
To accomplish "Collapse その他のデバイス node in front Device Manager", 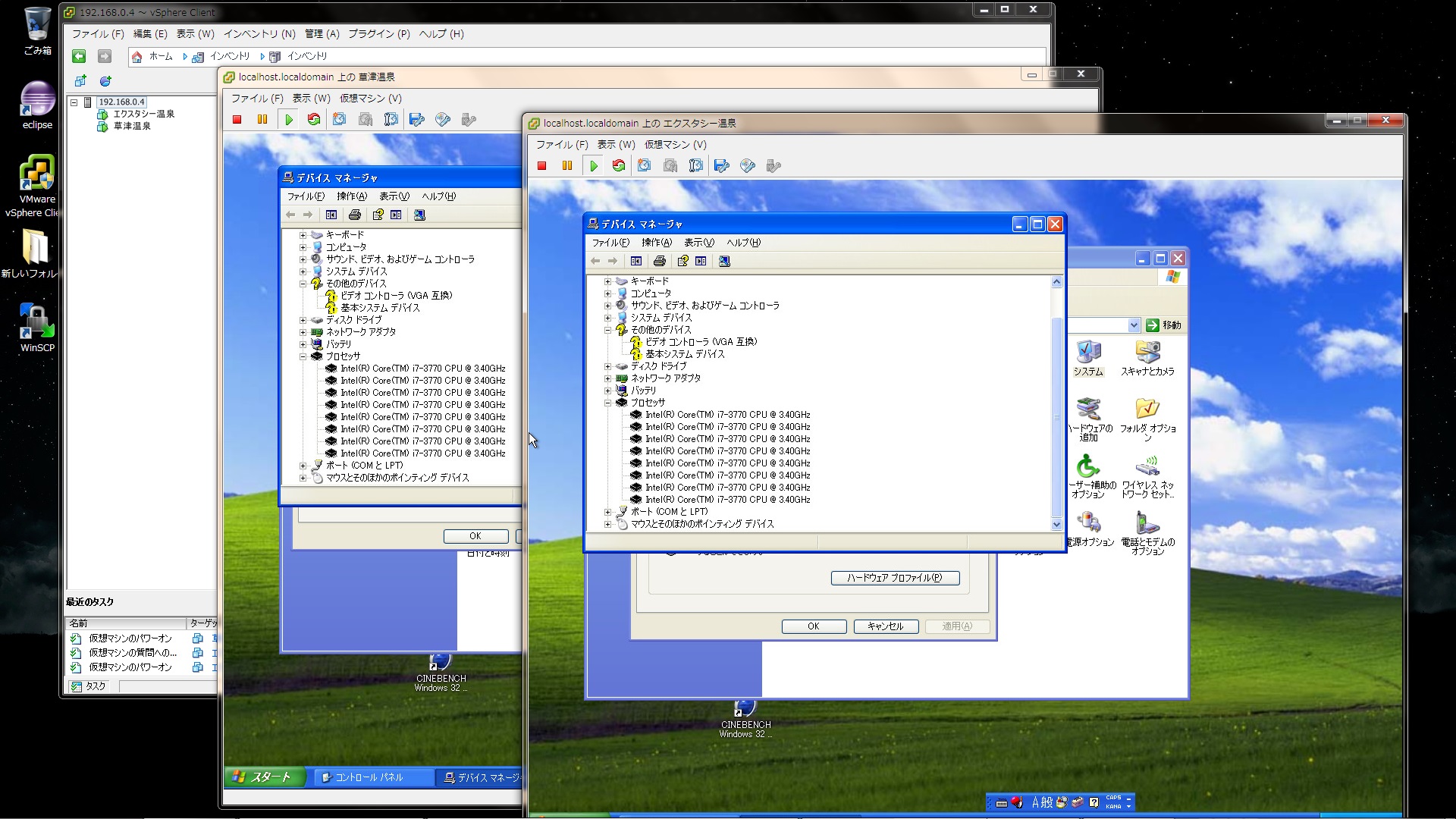I will tap(607, 330).
